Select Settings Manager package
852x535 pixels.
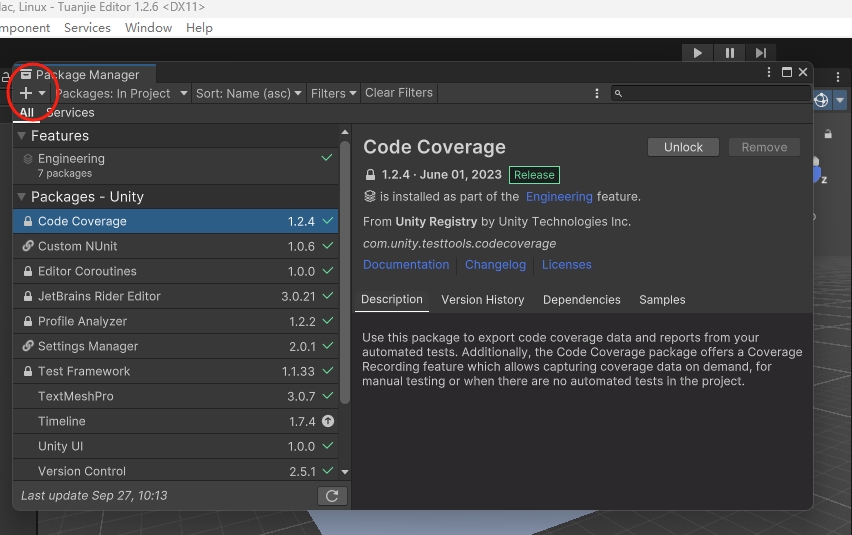pos(176,346)
